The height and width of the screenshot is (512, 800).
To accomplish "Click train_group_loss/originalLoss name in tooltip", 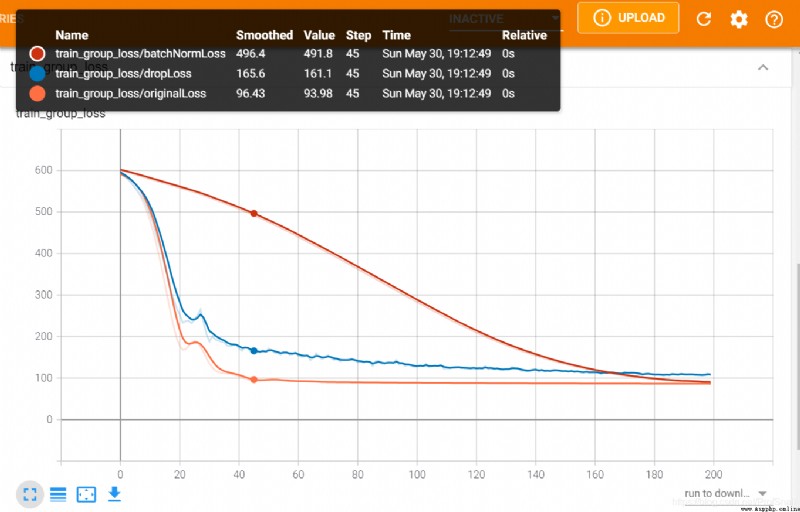I will [131, 93].
